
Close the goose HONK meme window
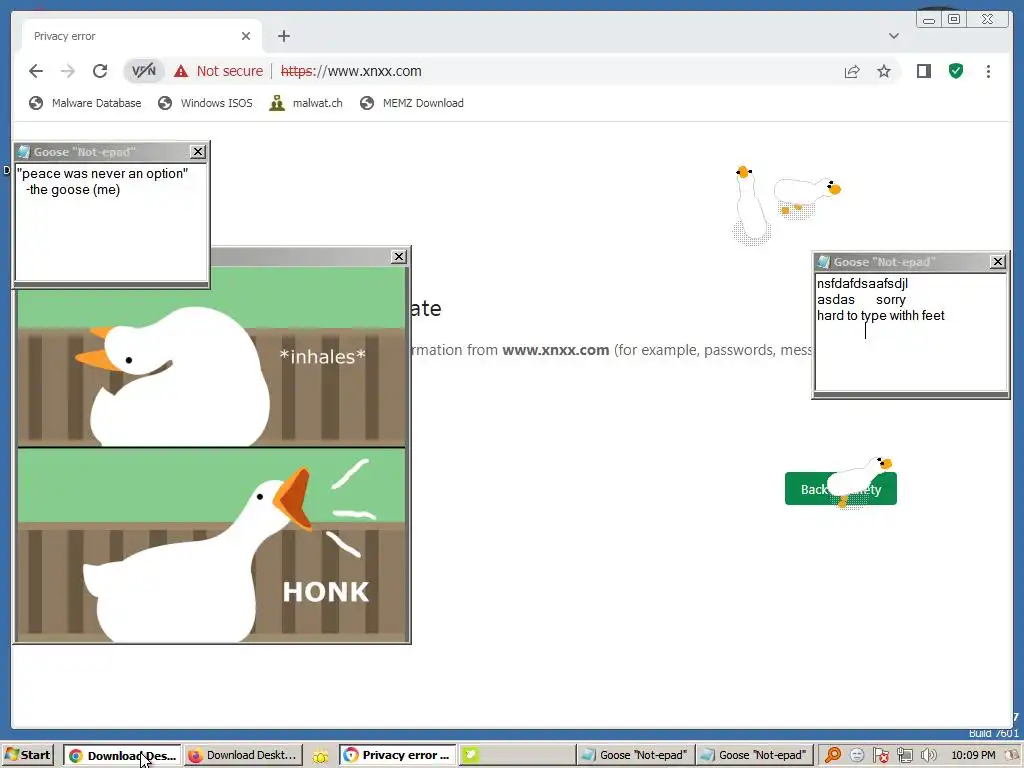pos(399,257)
